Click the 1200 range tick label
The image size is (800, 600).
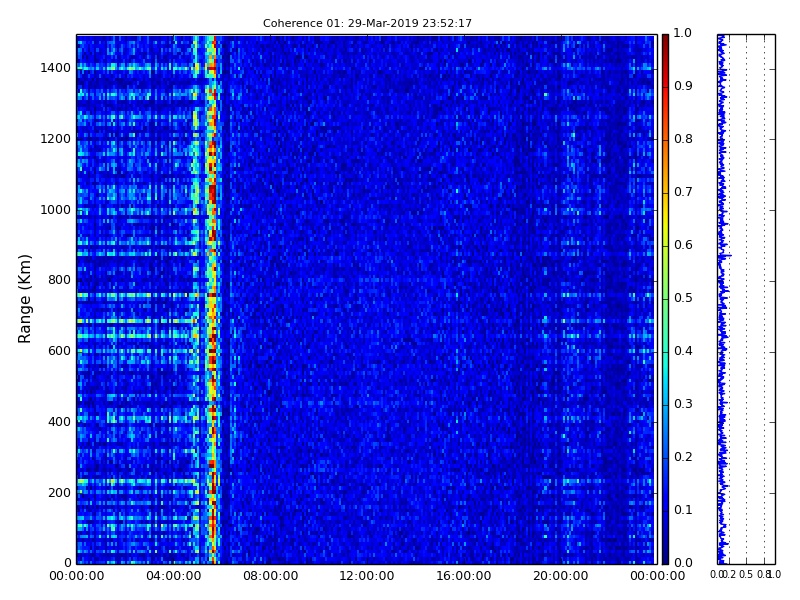(56, 139)
